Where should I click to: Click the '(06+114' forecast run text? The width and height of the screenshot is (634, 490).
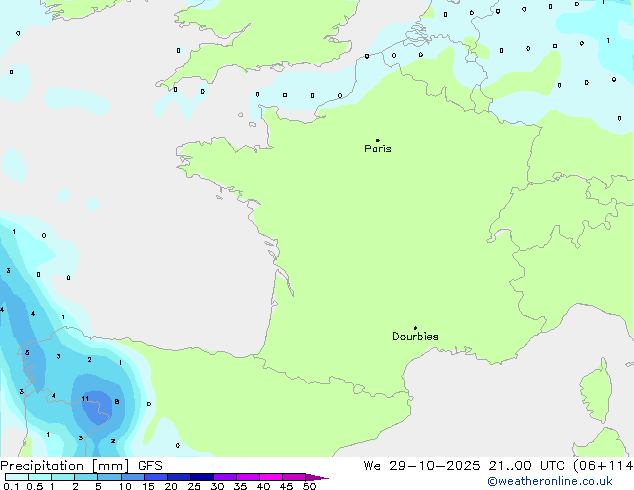coord(603,466)
